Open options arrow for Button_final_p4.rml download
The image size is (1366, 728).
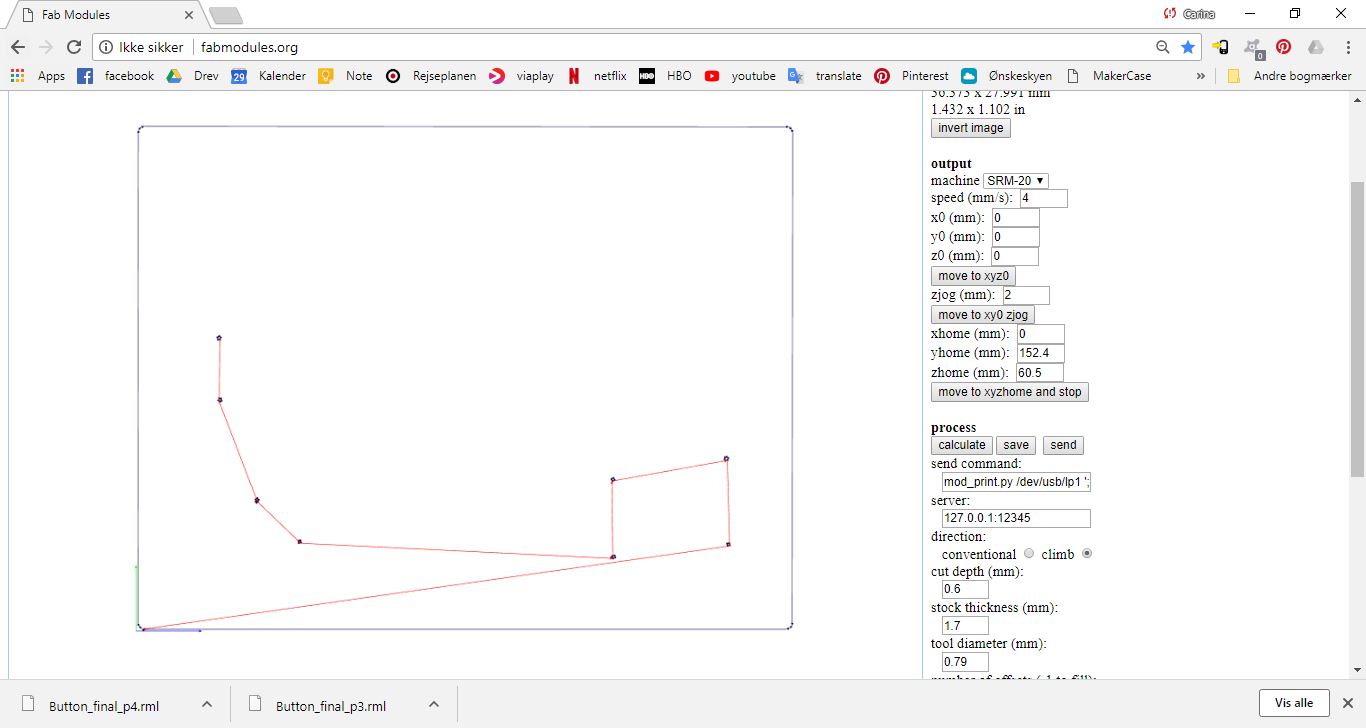click(207, 704)
